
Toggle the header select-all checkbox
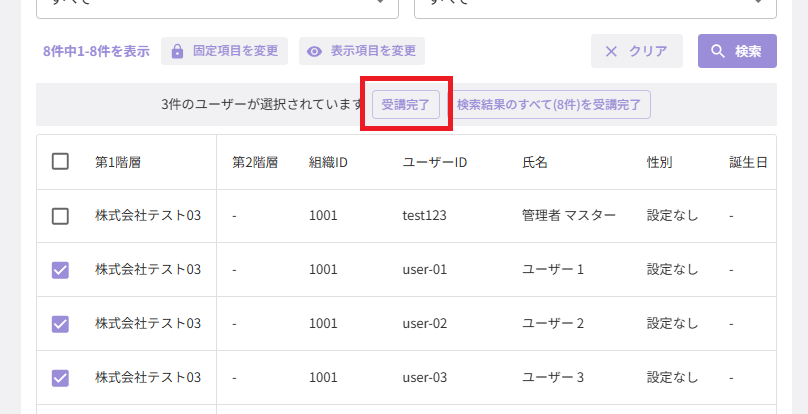coord(60,162)
